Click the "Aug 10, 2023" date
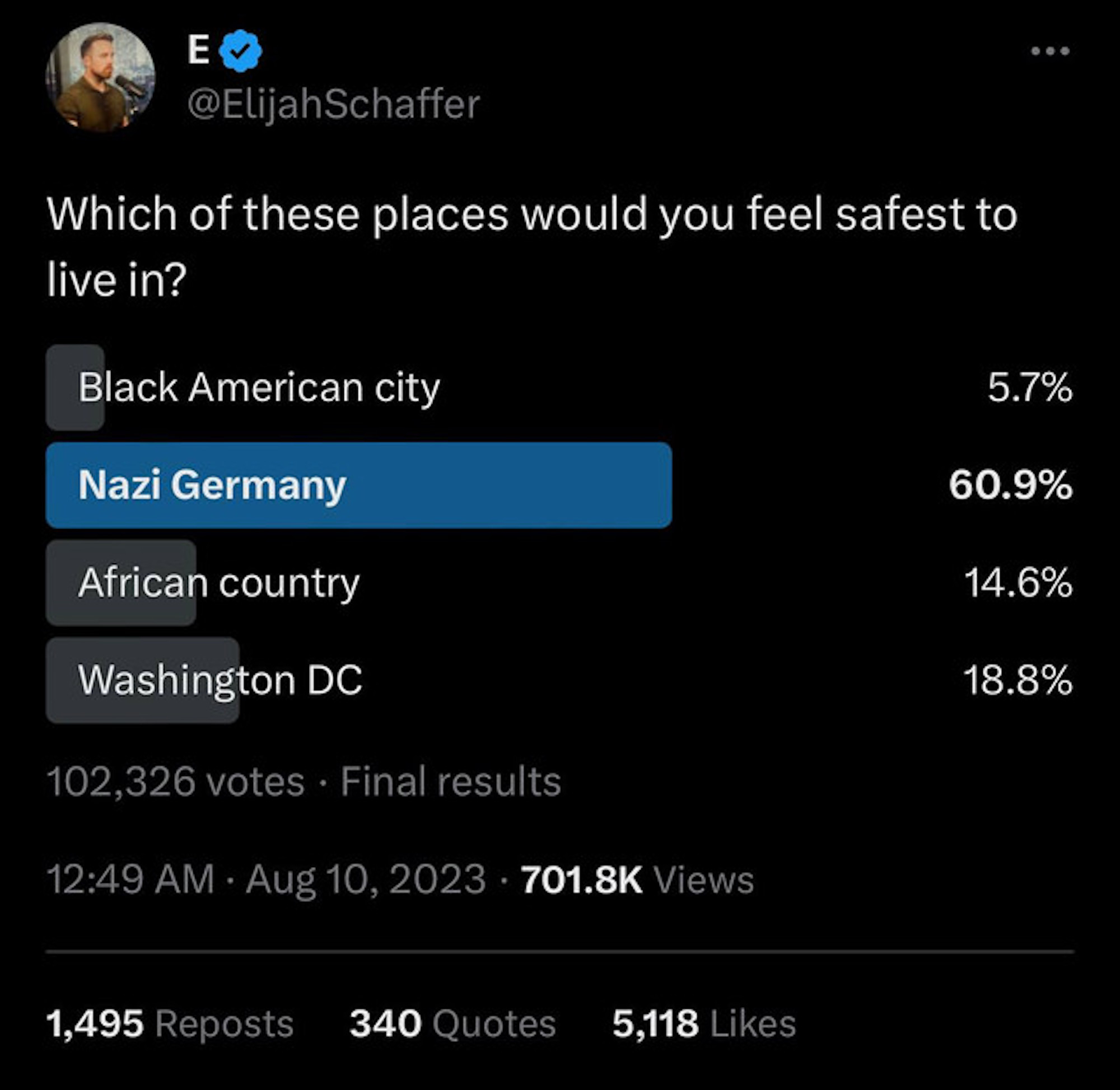1120x1090 pixels. (x=365, y=879)
